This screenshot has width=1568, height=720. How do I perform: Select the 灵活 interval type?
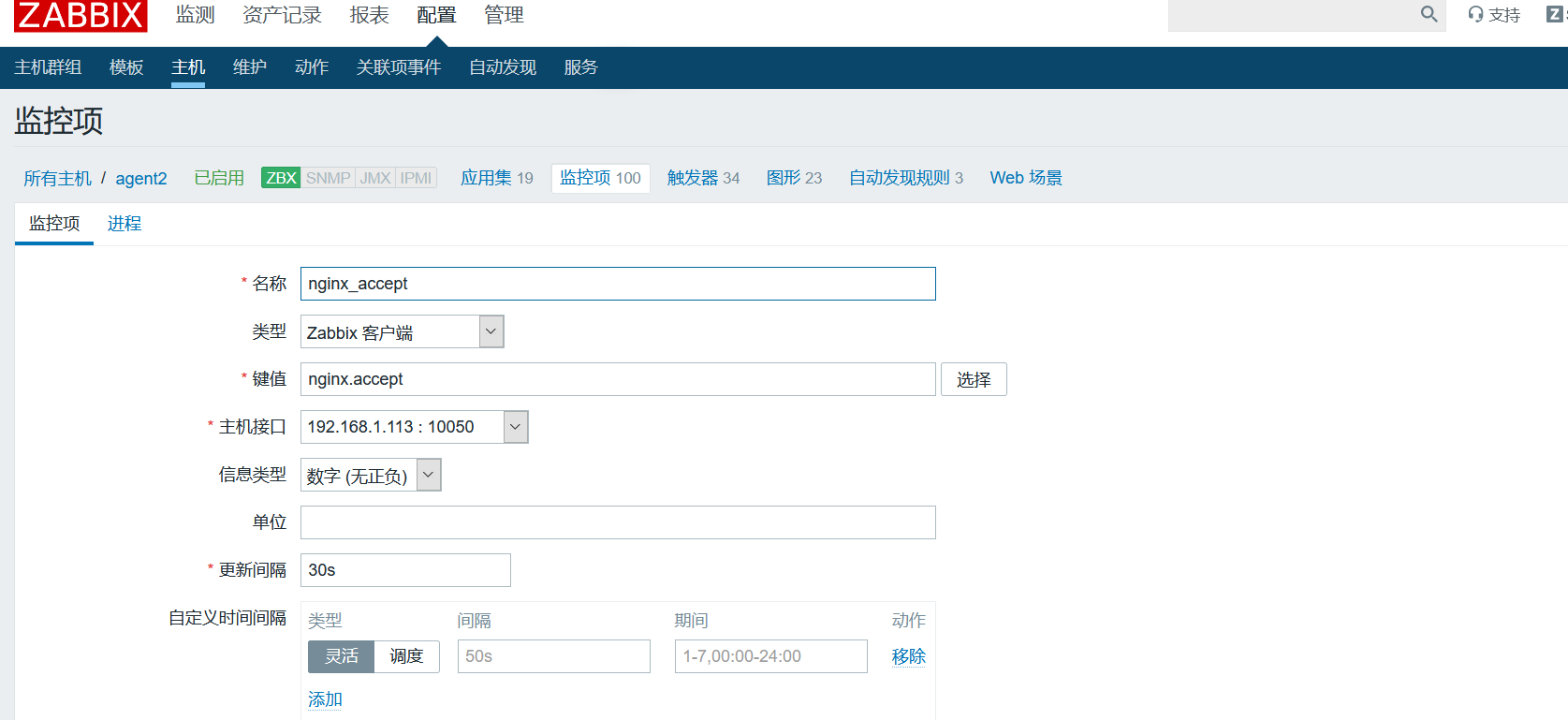(341, 656)
